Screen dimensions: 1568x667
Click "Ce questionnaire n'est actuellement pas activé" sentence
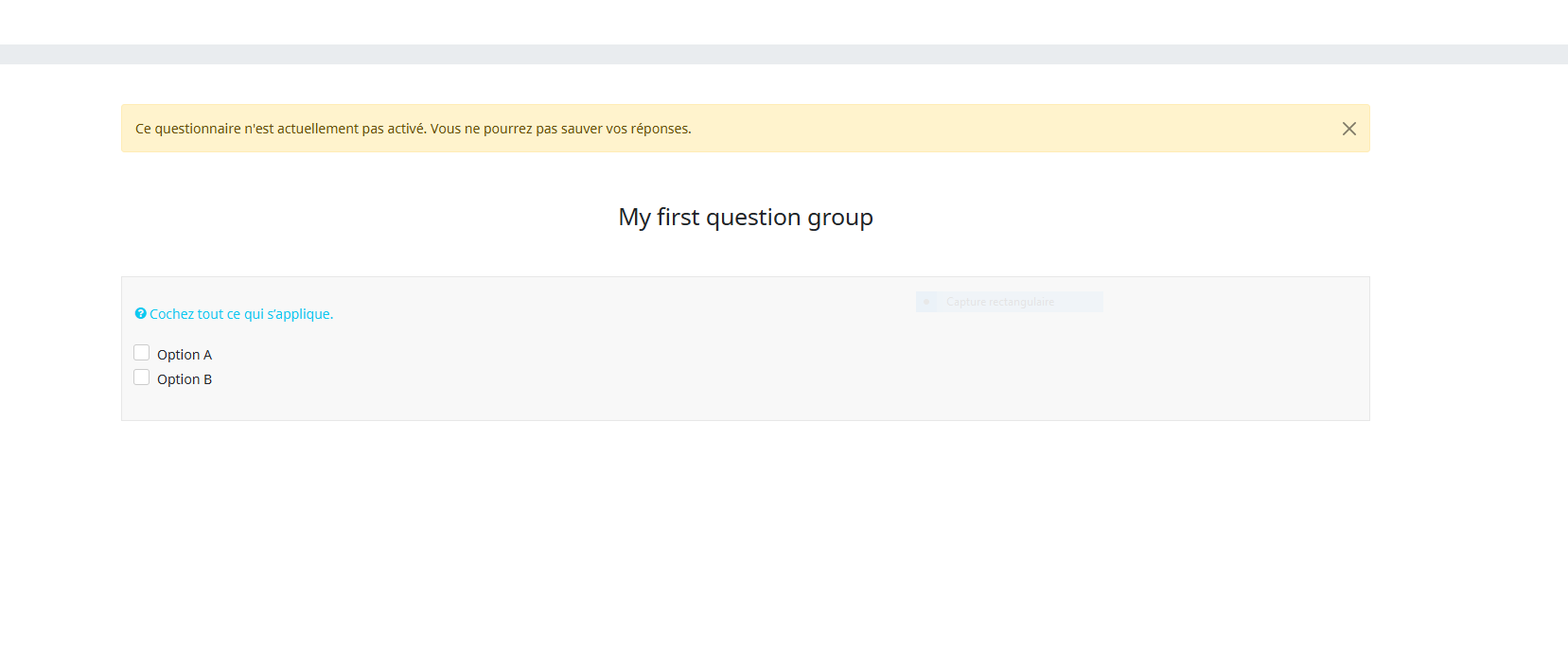(280, 129)
